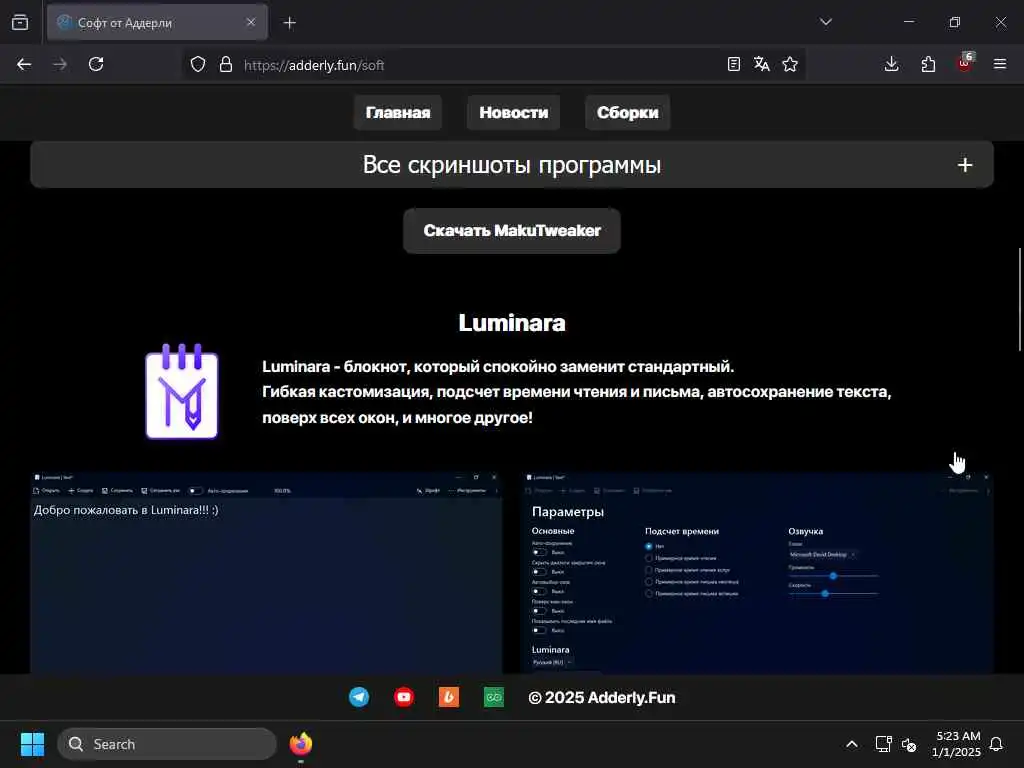Reload the current page
Viewport: 1024px width, 768px height.
[96, 64]
